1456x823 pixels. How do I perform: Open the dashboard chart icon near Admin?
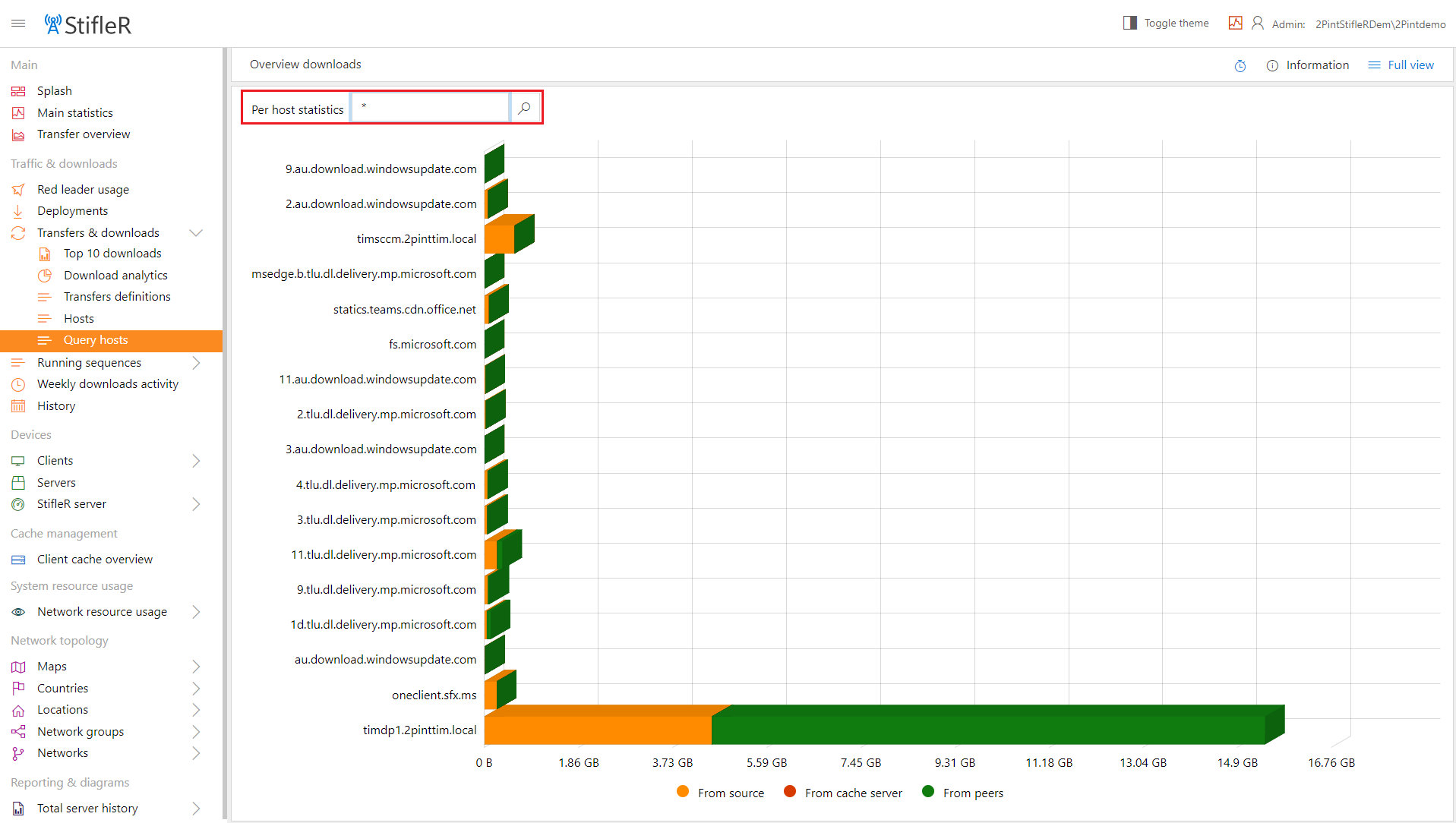coord(1235,24)
